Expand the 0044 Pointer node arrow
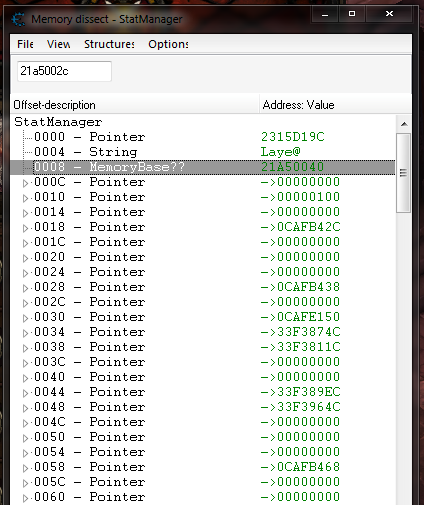The width and height of the screenshot is (424, 505). click(25, 393)
